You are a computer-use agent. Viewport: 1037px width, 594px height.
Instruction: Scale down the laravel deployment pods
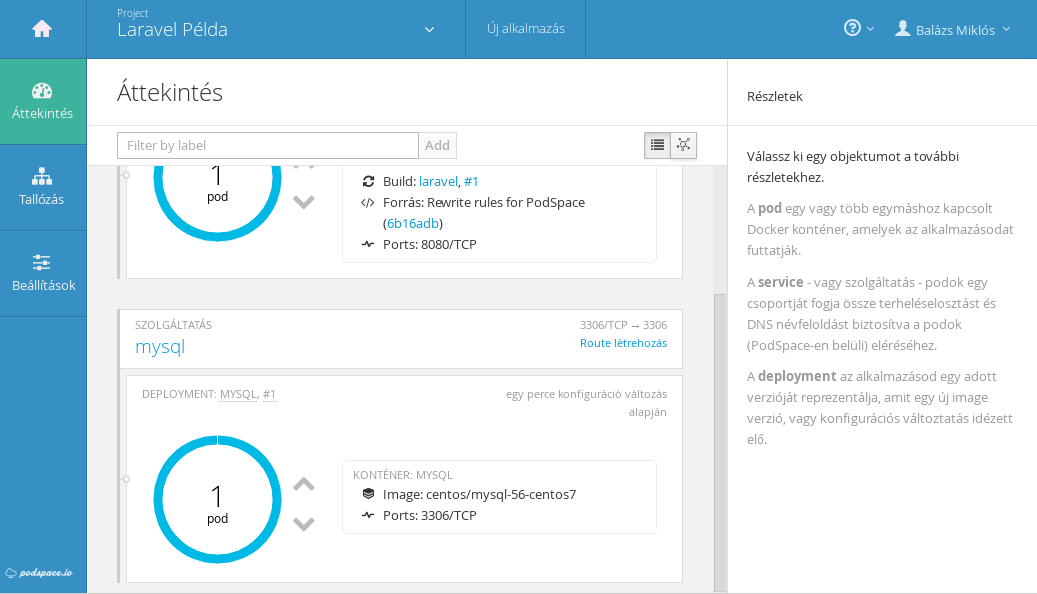click(304, 202)
